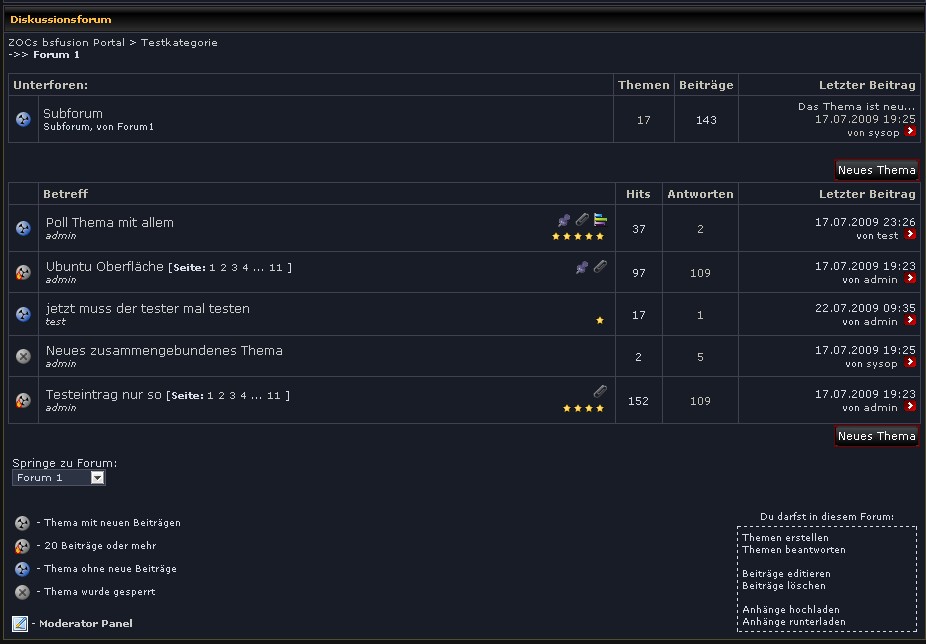Click the Subforum status icon
Screen dimensions: 926x644
[24, 120]
